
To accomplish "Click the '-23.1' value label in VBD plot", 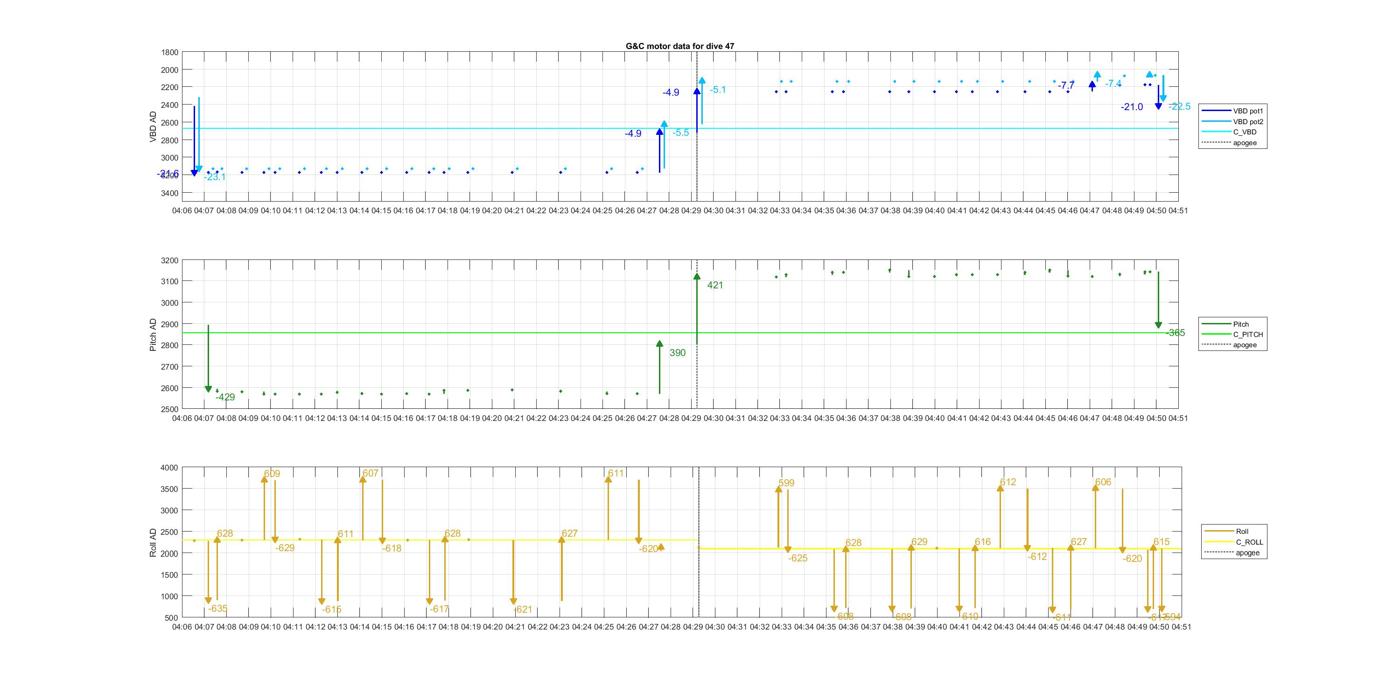I will 215,177.
